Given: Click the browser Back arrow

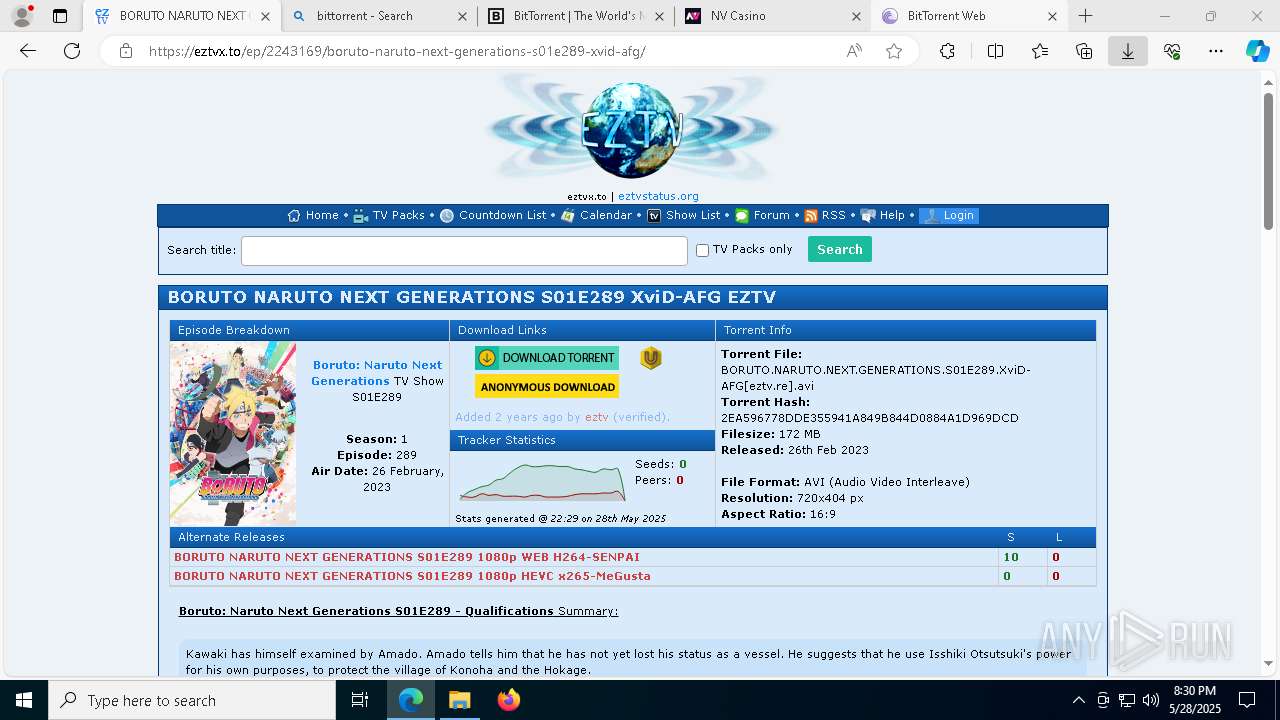Looking at the screenshot, I should (28, 51).
